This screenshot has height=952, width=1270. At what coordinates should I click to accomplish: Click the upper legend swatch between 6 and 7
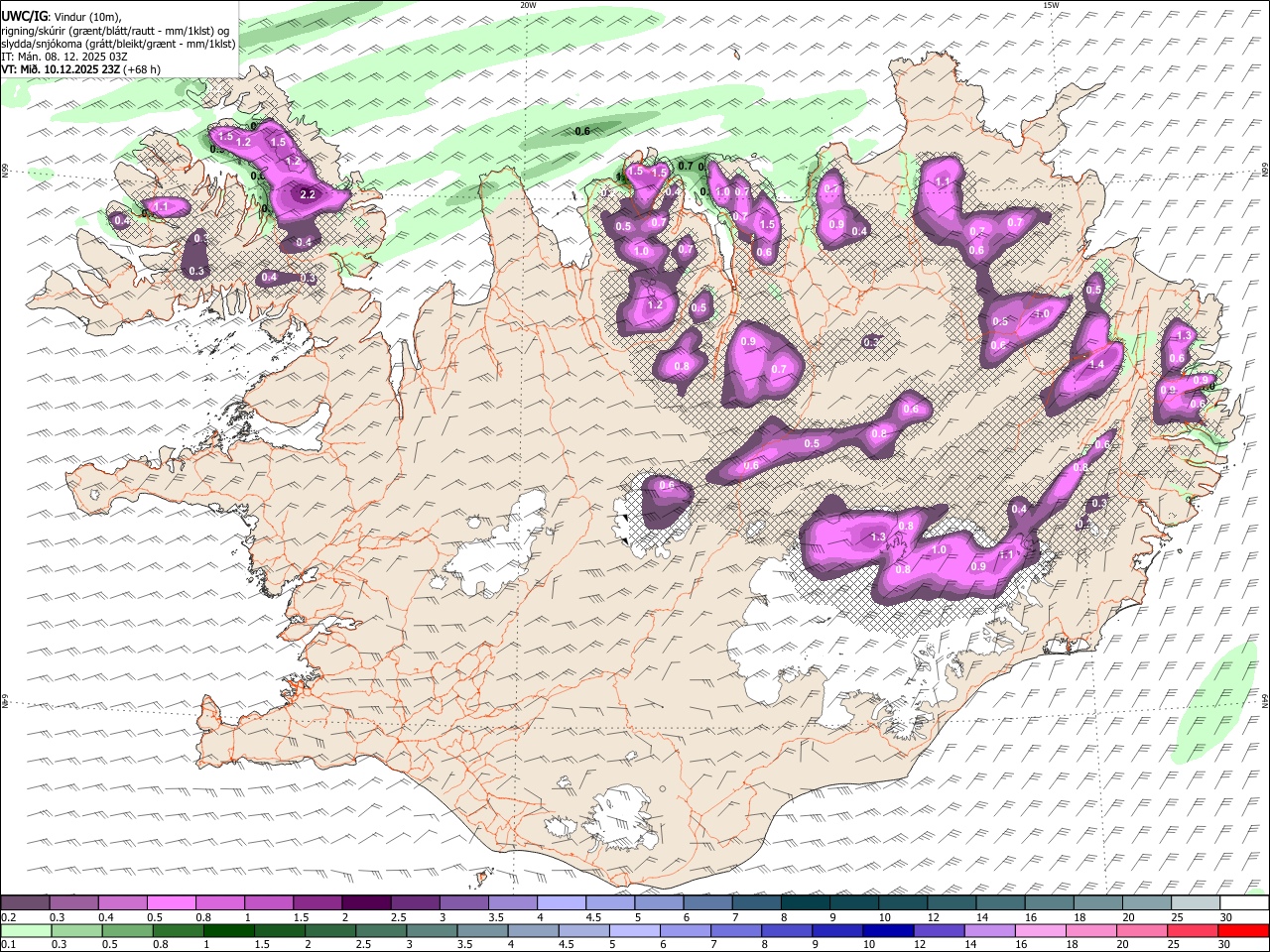tap(707, 902)
